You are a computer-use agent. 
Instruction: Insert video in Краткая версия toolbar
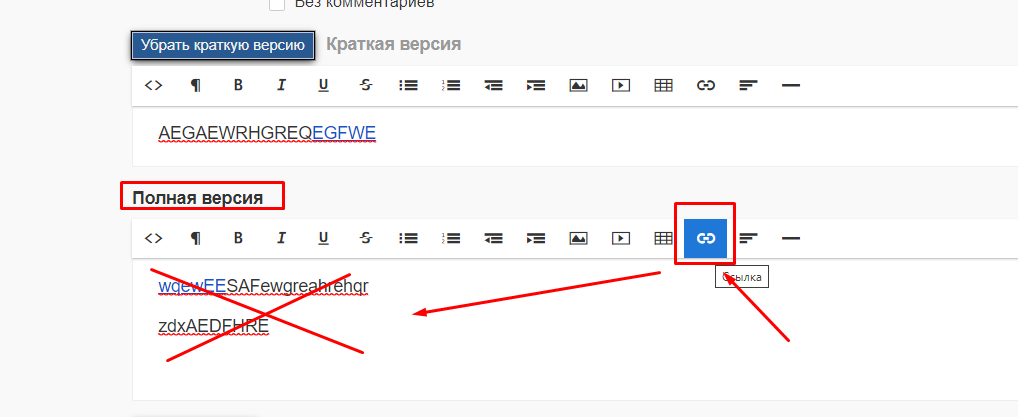[x=621, y=85]
